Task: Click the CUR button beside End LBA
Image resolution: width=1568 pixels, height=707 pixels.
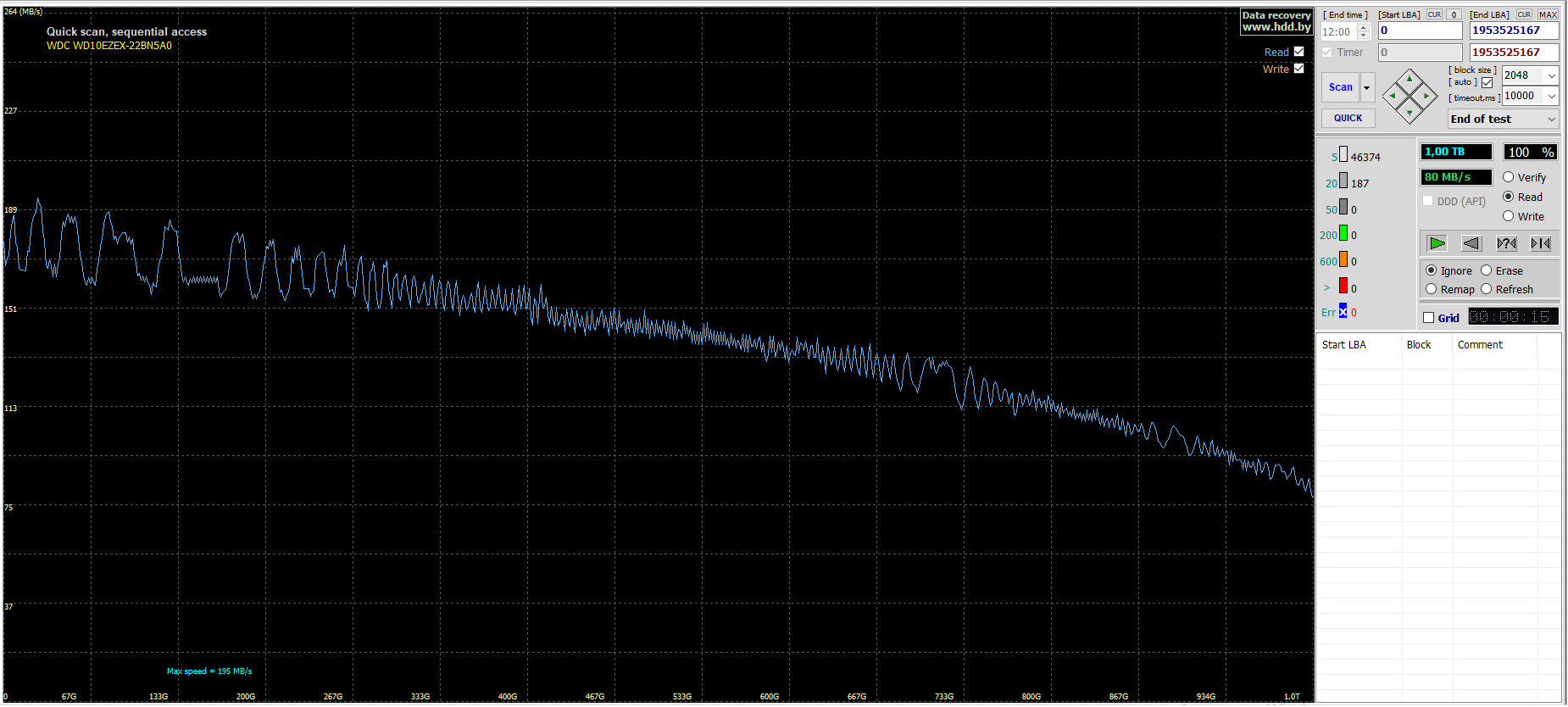Action: (1524, 14)
